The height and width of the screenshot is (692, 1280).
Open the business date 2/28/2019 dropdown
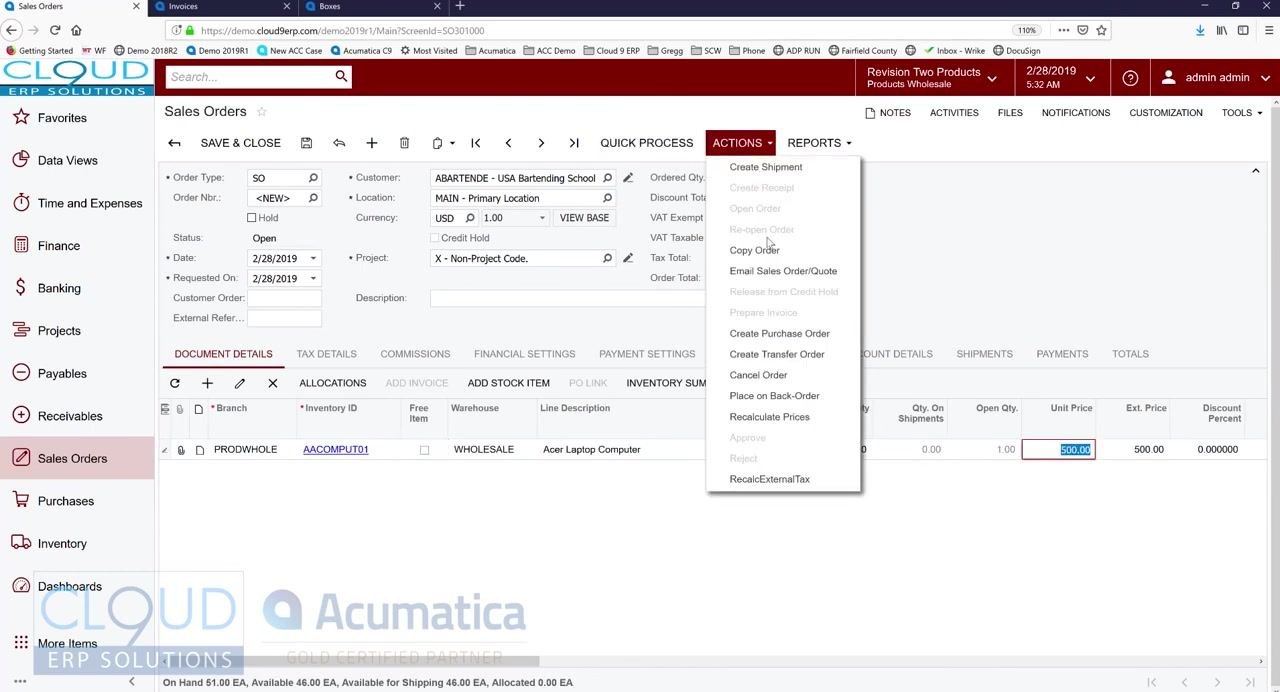(1060, 78)
